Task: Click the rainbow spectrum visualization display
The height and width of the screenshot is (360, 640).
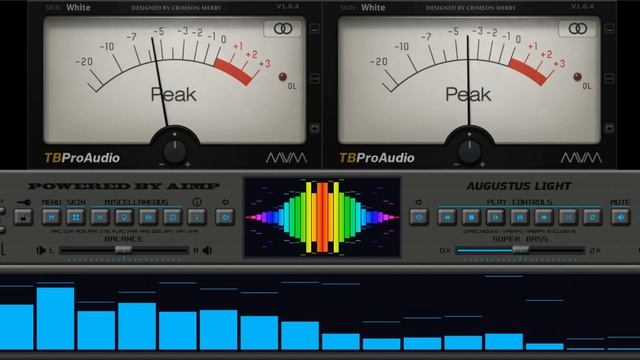Action: tap(322, 217)
